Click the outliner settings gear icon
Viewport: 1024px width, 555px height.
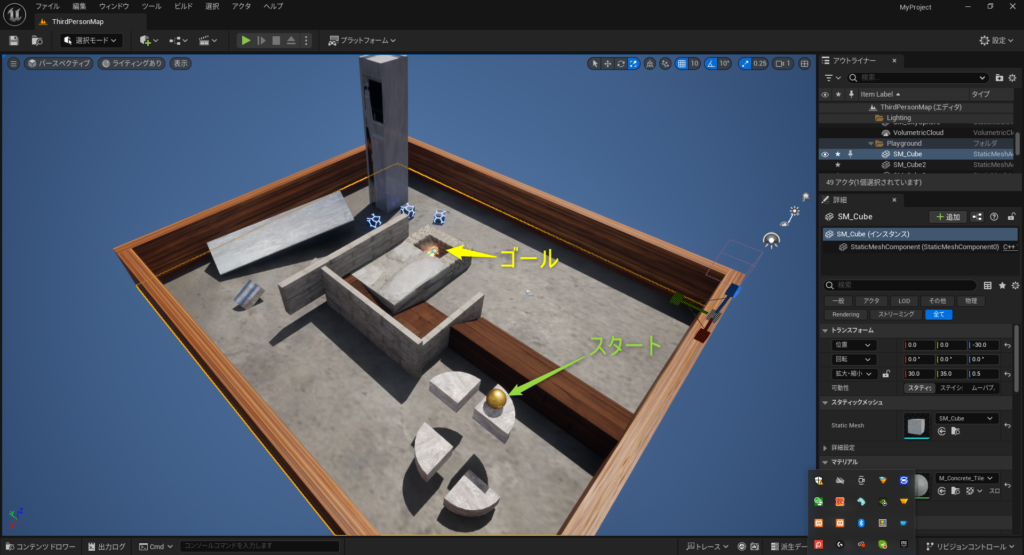point(1013,77)
